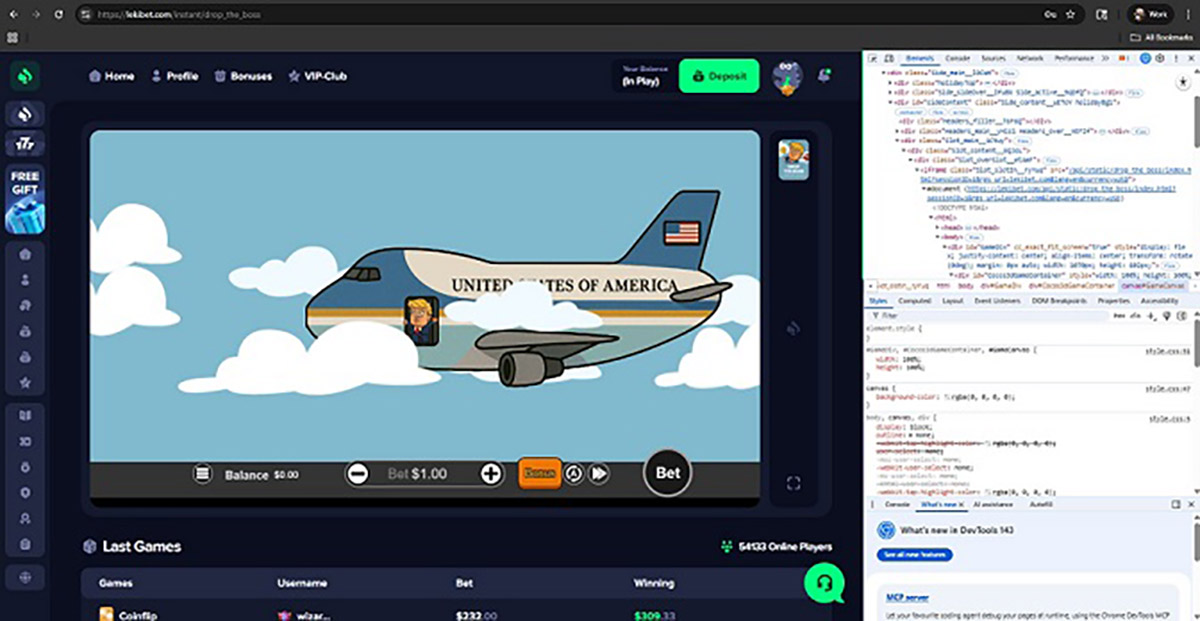Expand more DevTools tabs chevron
This screenshot has height=621, width=1200.
click(x=1105, y=59)
